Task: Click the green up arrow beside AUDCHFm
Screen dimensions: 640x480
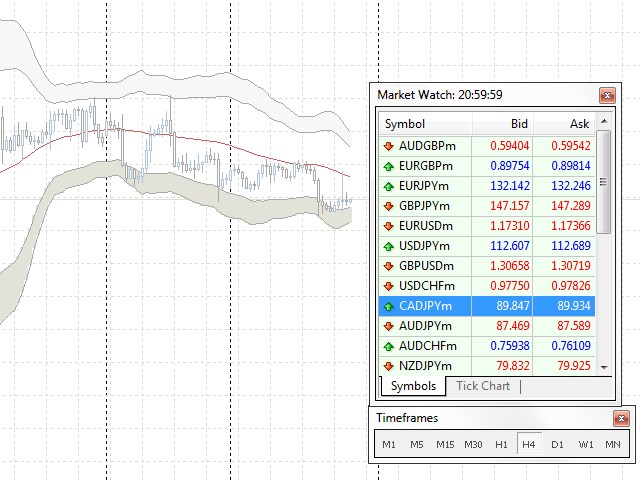Action: [388, 346]
